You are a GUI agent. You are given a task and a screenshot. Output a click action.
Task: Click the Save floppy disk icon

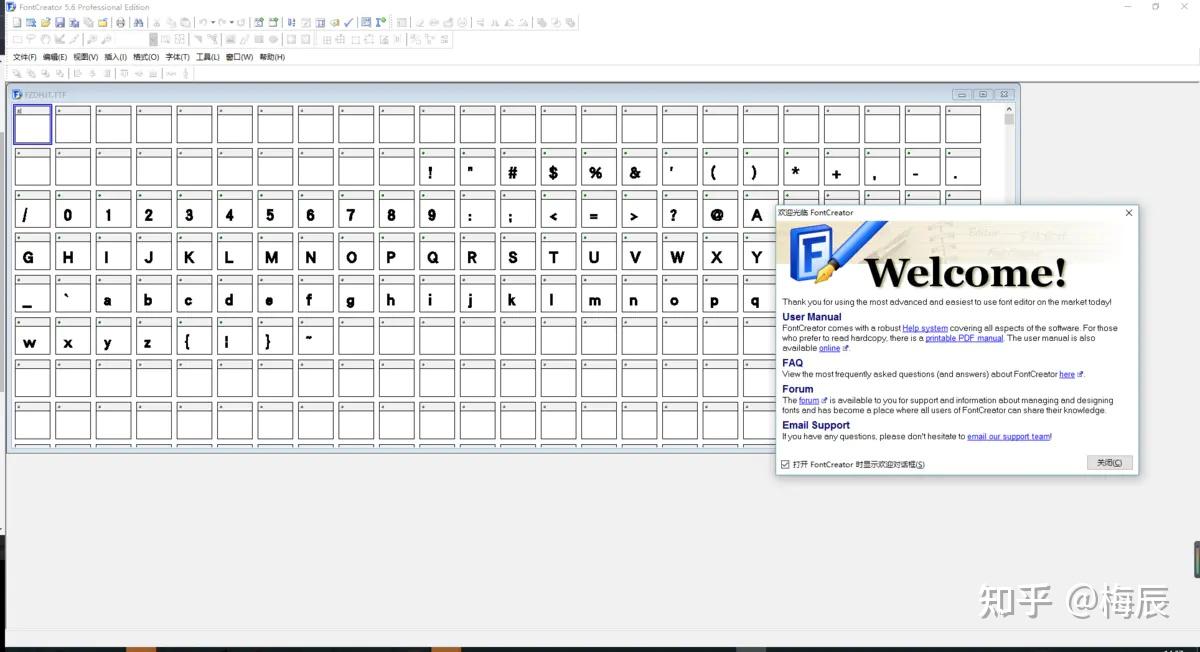point(60,22)
